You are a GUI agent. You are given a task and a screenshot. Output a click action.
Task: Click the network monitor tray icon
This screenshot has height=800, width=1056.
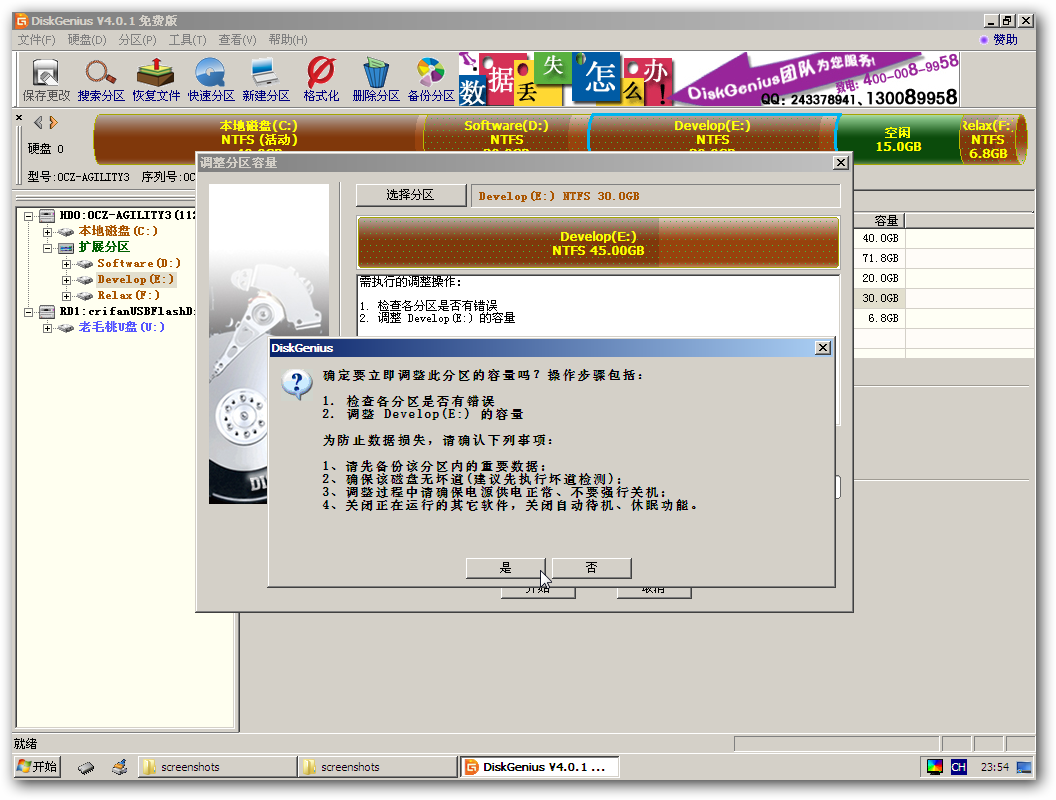click(1024, 767)
